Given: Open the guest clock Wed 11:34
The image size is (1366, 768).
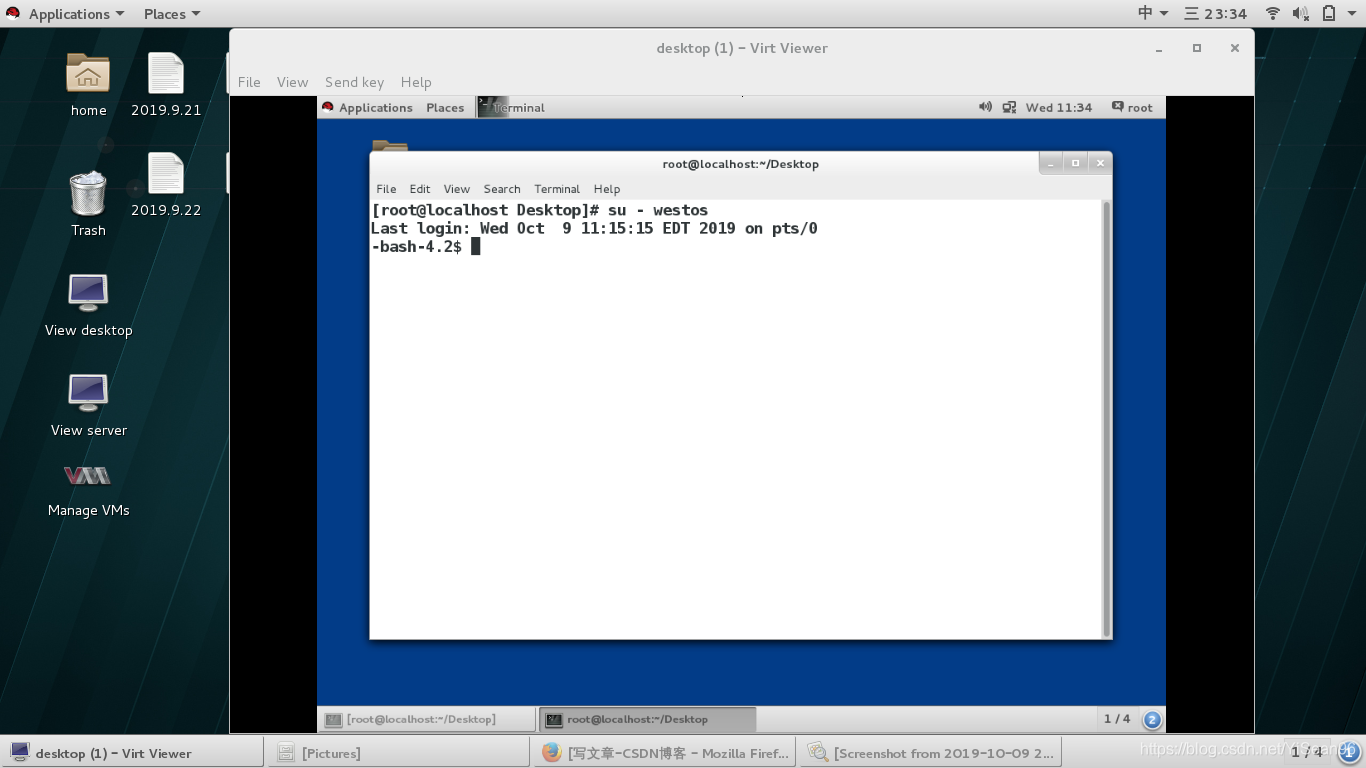Looking at the screenshot, I should point(1059,107).
